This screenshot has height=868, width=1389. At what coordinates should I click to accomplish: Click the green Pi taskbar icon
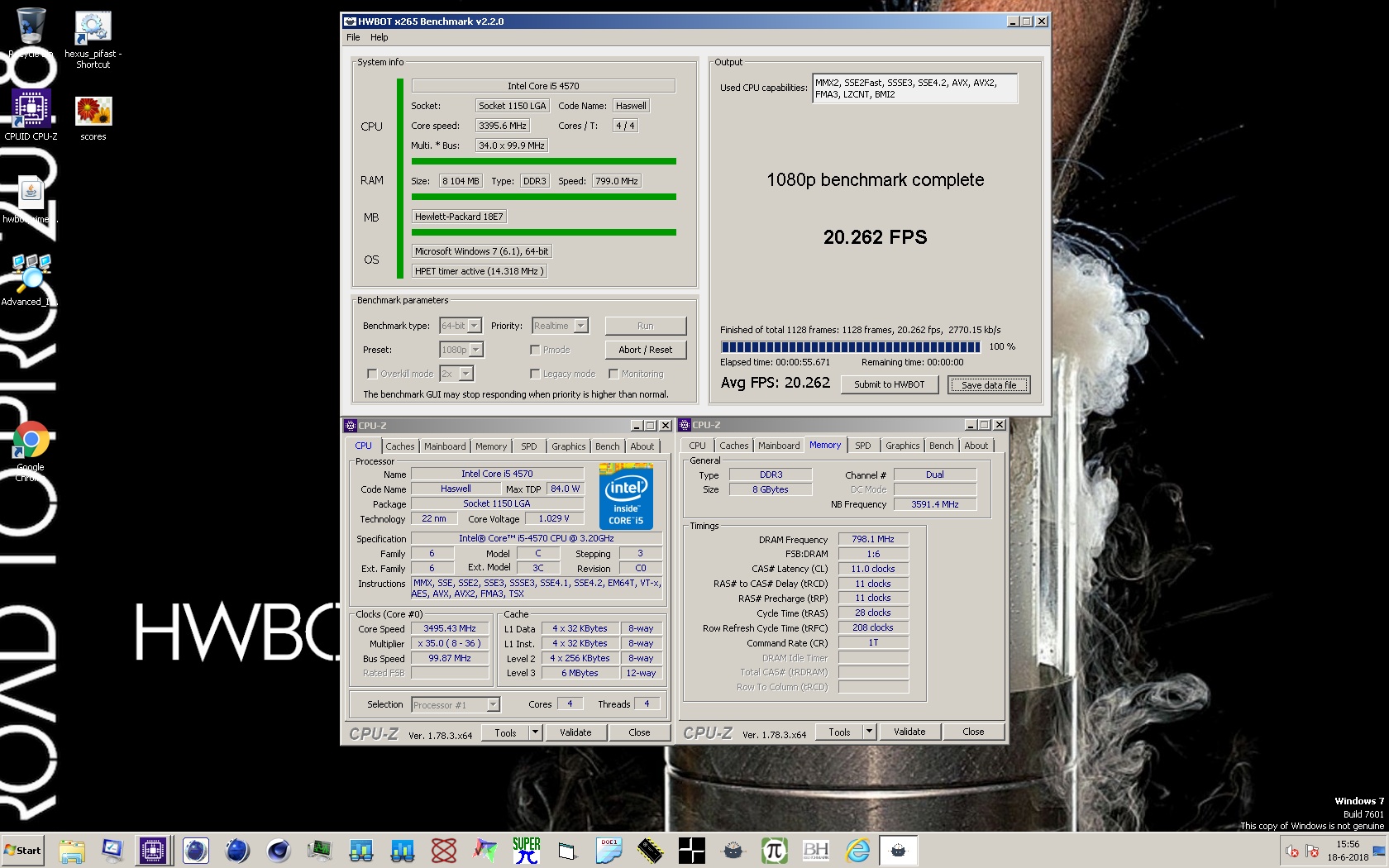tap(774, 851)
